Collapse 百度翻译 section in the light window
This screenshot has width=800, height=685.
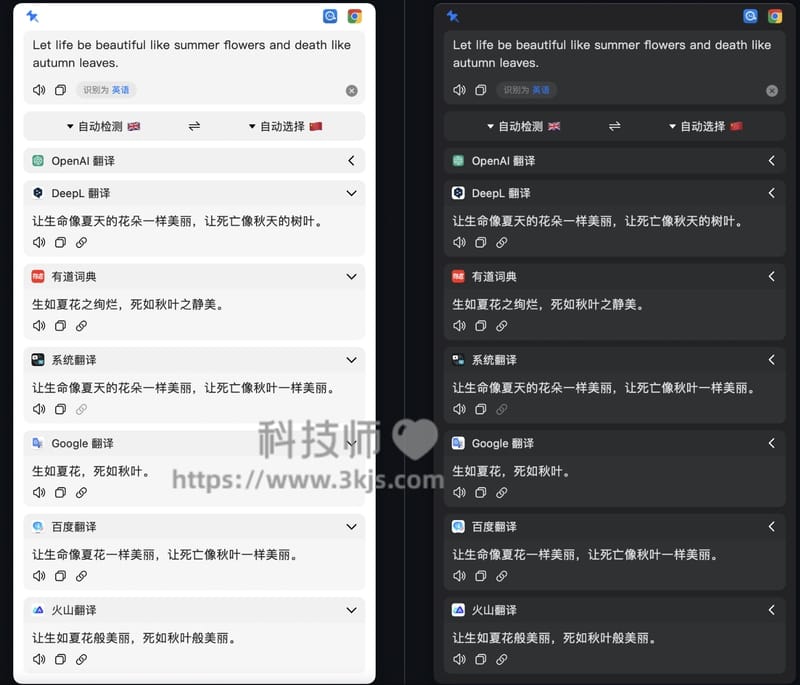click(x=352, y=526)
